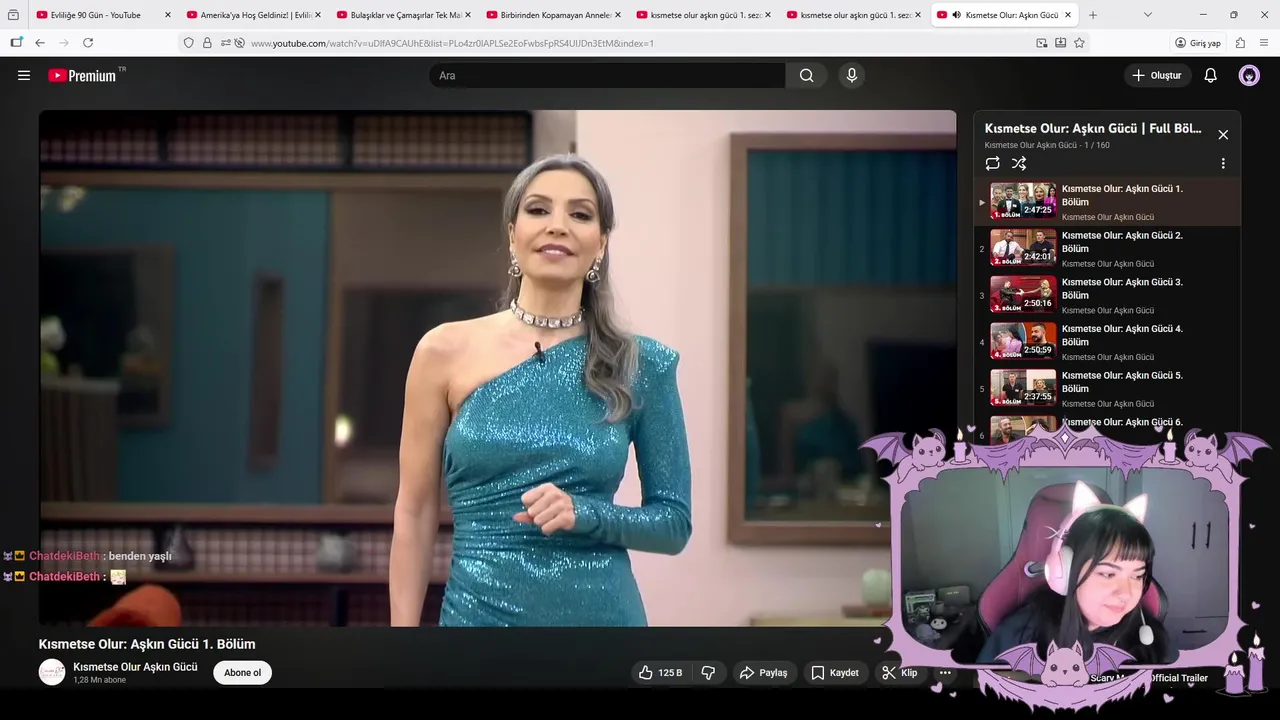Show tracking protection shield info
The height and width of the screenshot is (720, 1280).
click(x=189, y=43)
